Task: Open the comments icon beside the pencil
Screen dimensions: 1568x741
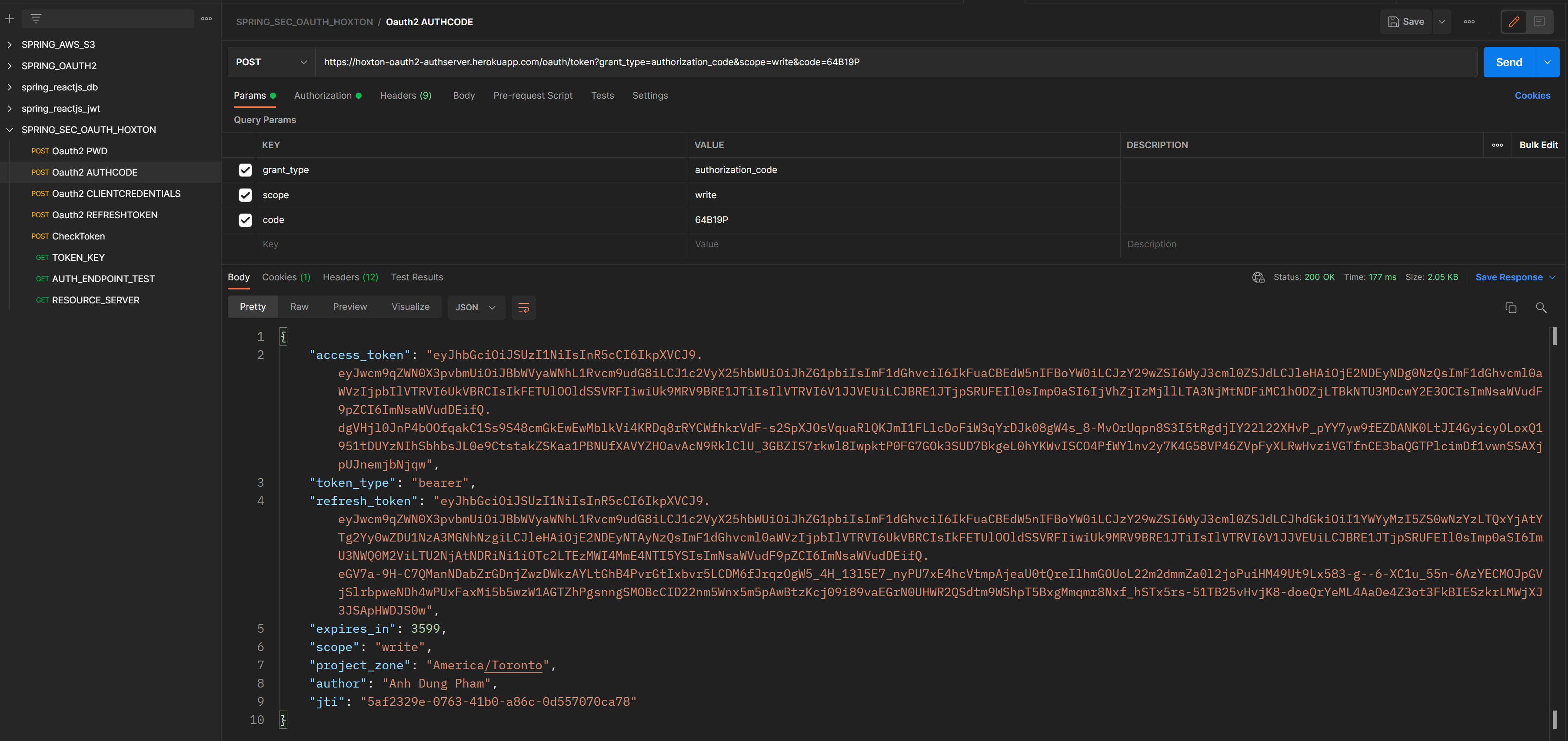Action: pyautogui.click(x=1540, y=21)
